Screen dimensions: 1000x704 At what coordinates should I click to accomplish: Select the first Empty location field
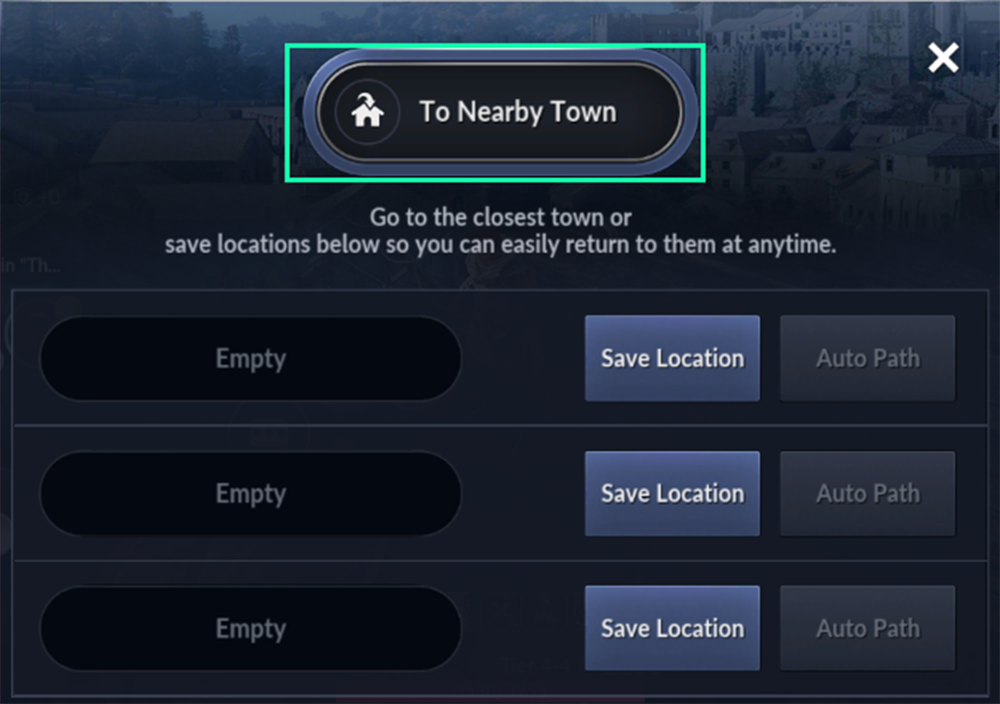(x=251, y=358)
